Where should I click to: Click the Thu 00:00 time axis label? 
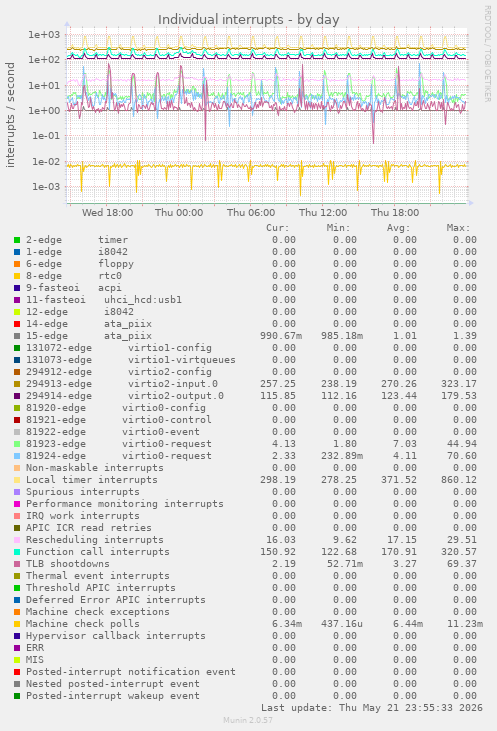179,213
